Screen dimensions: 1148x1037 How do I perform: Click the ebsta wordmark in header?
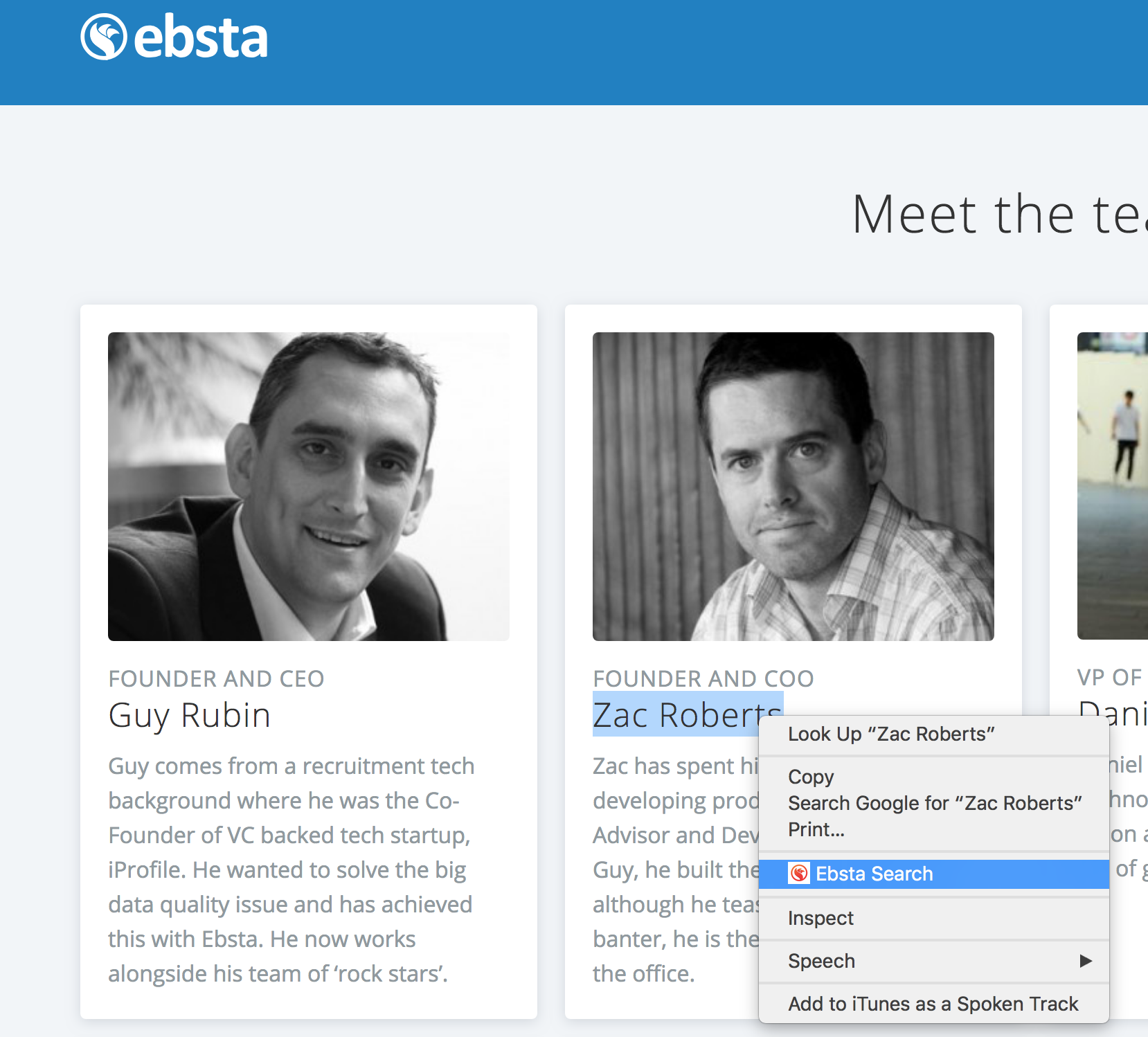200,37
